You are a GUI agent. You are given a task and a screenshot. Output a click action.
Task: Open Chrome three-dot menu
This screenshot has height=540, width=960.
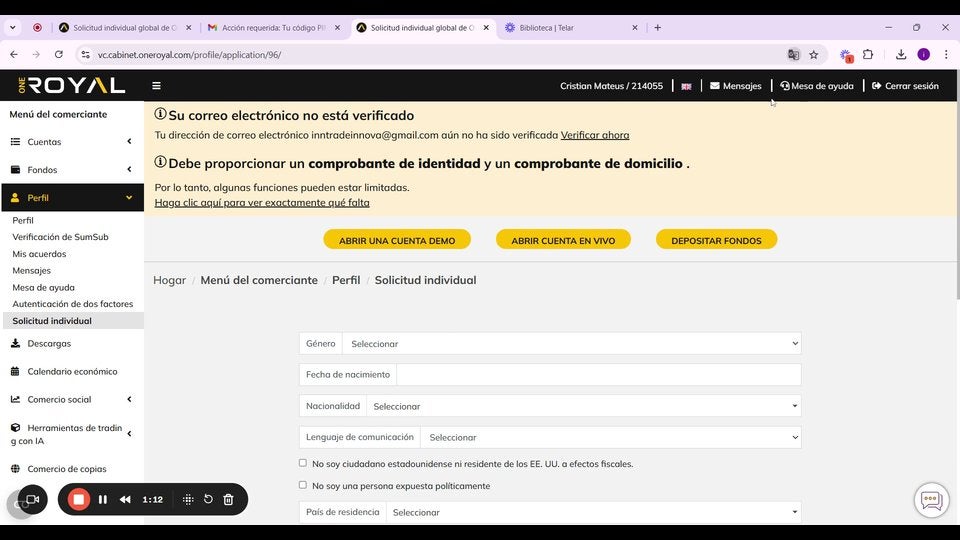pyautogui.click(x=946, y=54)
